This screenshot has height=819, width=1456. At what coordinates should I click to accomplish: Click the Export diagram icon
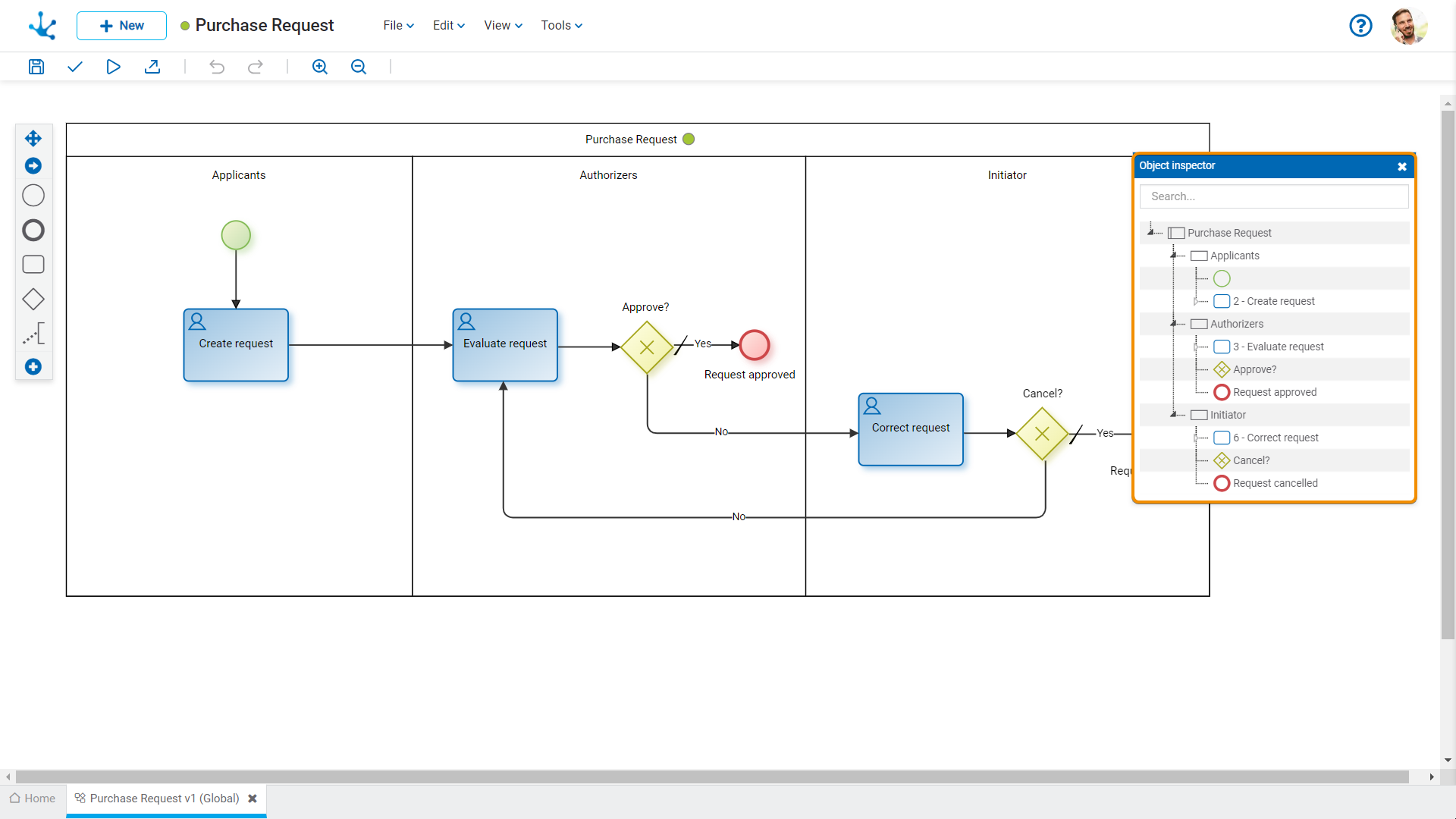point(152,66)
